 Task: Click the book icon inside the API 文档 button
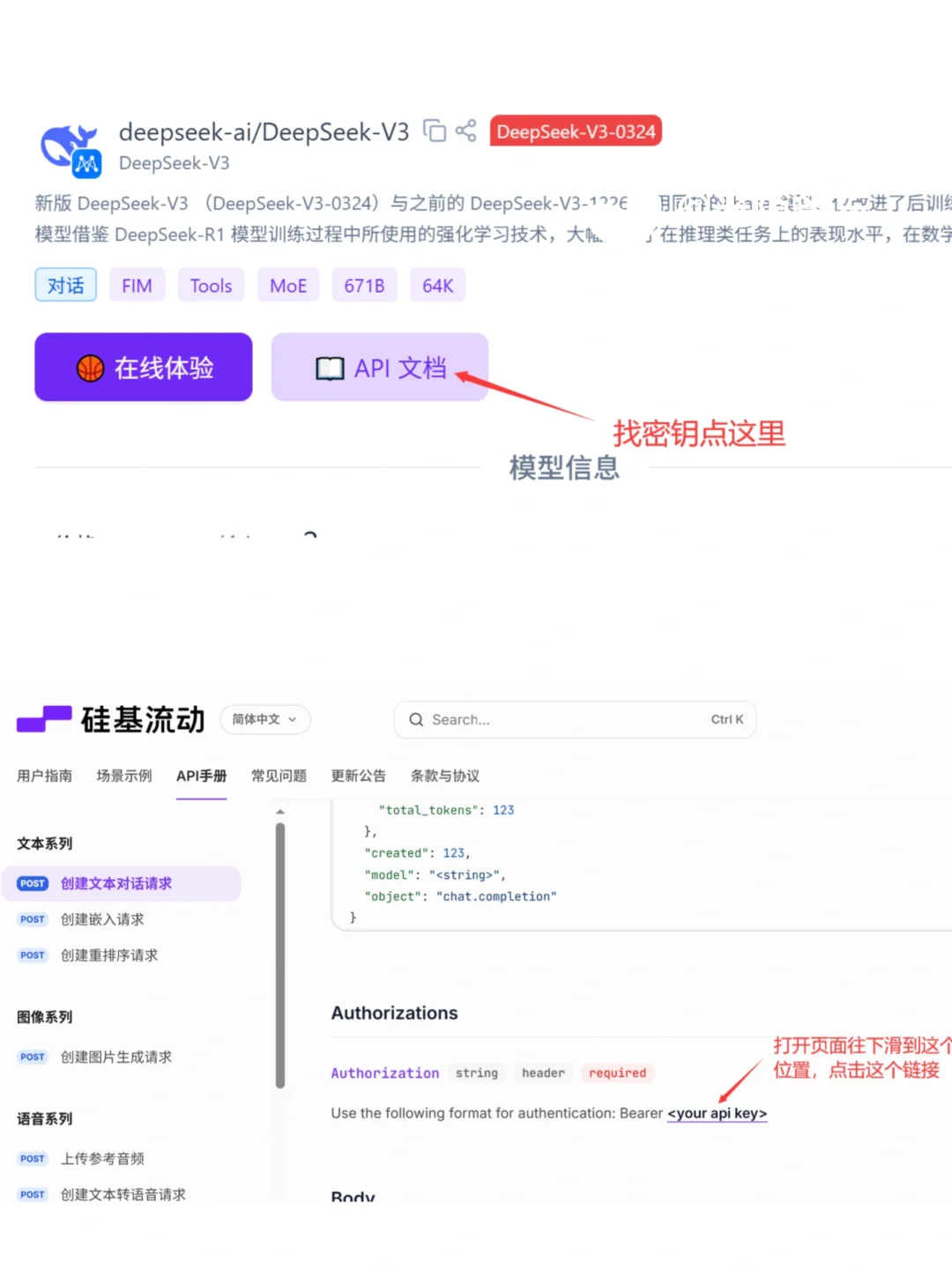[x=330, y=368]
